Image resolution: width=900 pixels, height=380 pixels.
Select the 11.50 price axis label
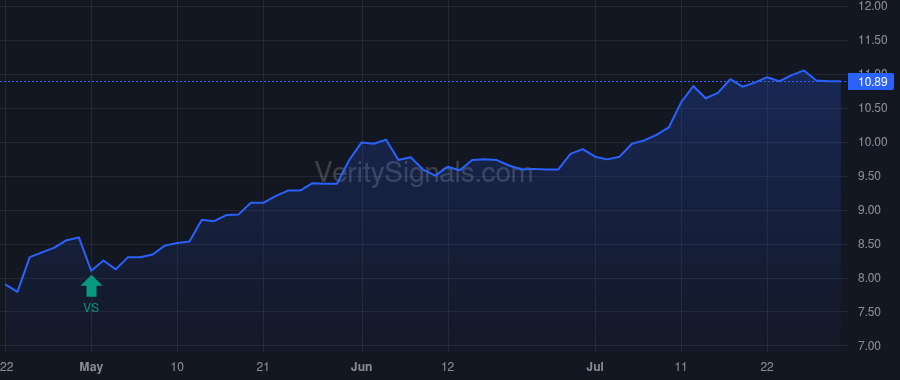(x=872, y=40)
